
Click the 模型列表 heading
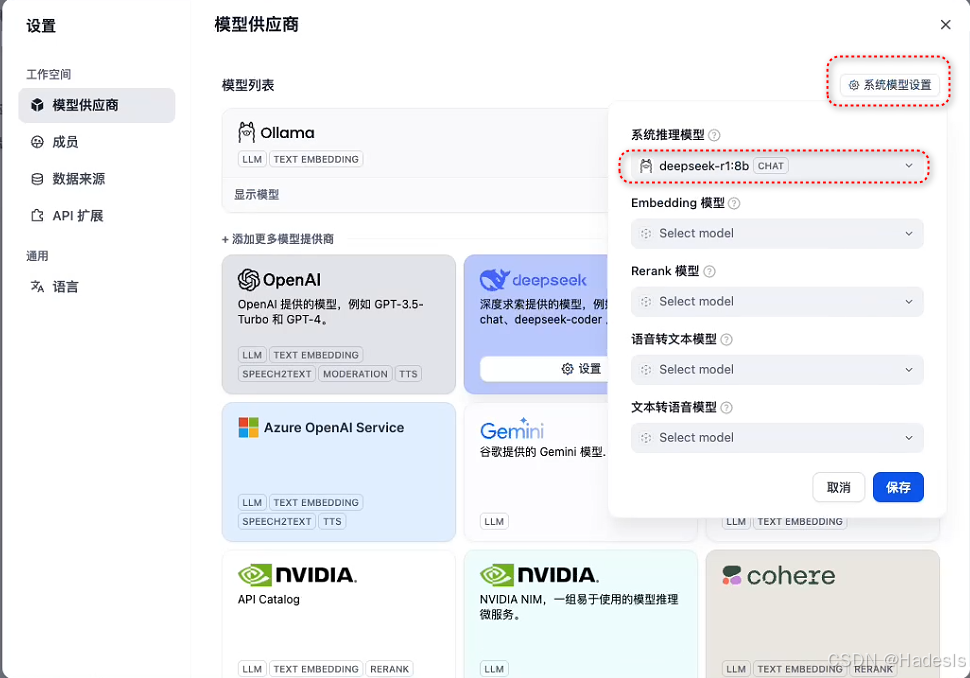pyautogui.click(x=248, y=85)
